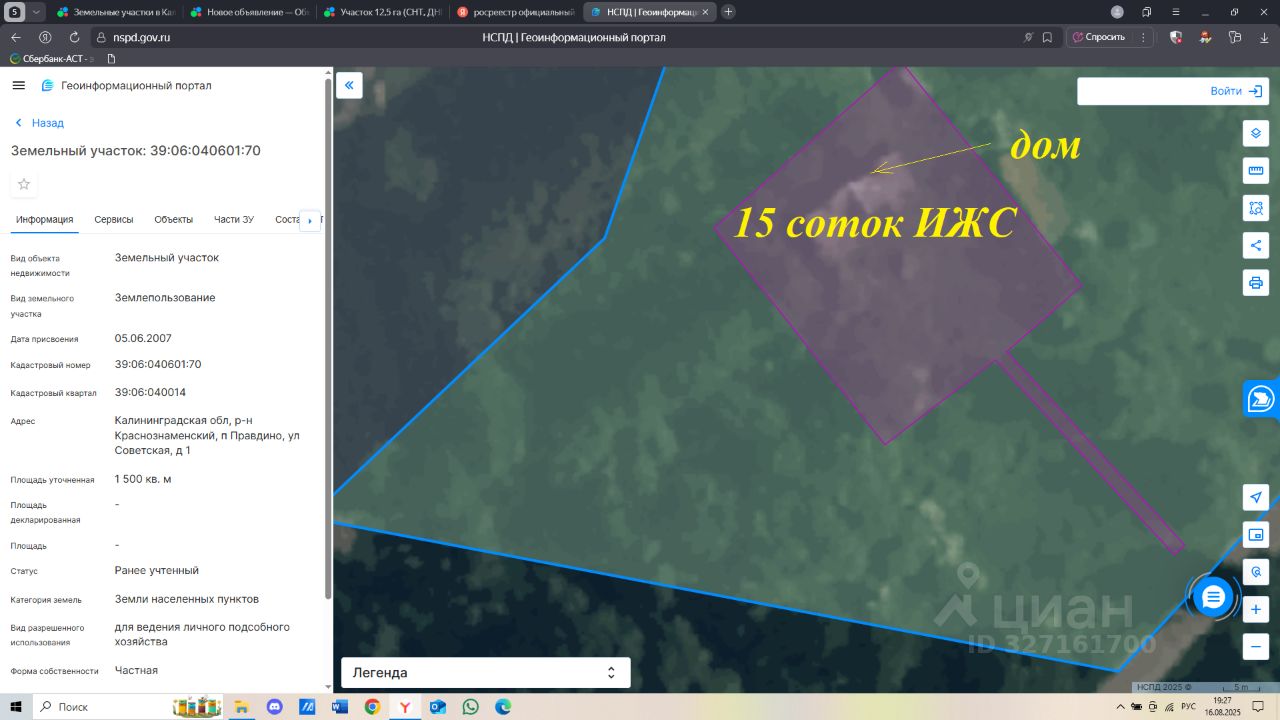Click the Спросить assistant button
The width and height of the screenshot is (1280, 720).
[1098, 37]
